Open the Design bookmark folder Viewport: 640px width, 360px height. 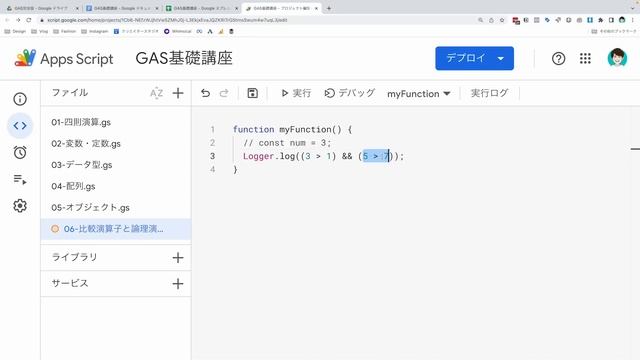click(15, 31)
